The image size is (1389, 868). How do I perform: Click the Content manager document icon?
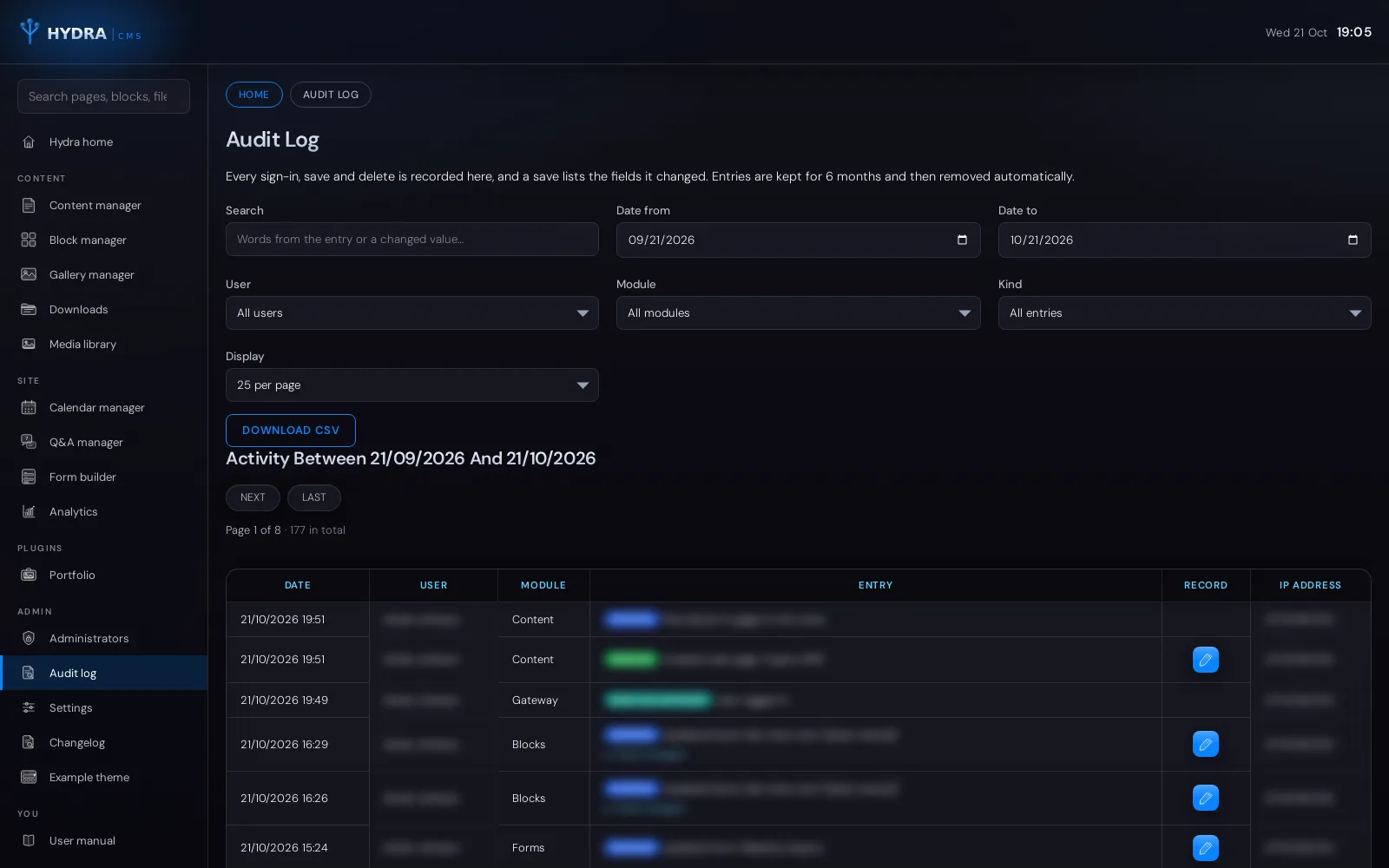[x=29, y=205]
